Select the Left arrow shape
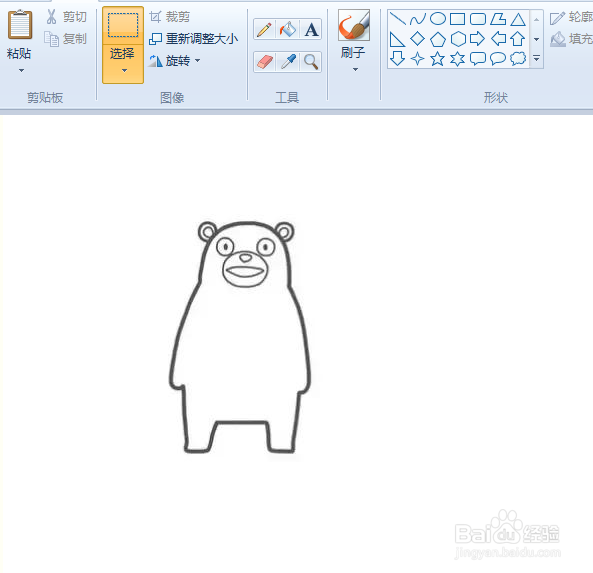 [498, 39]
